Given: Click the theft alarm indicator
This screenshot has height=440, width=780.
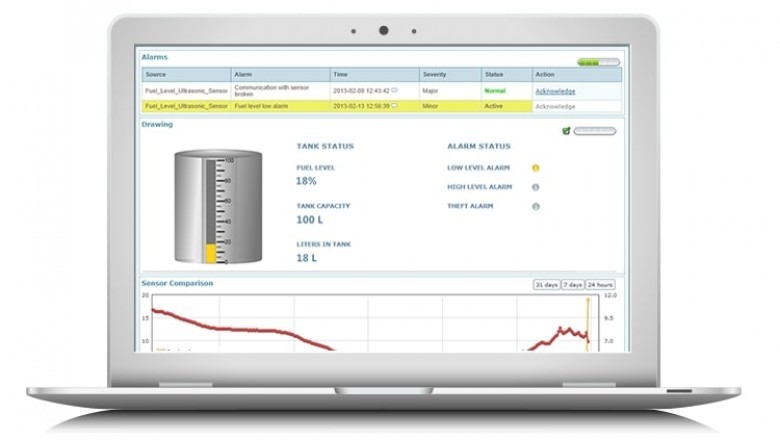Looking at the screenshot, I should coord(536,206).
